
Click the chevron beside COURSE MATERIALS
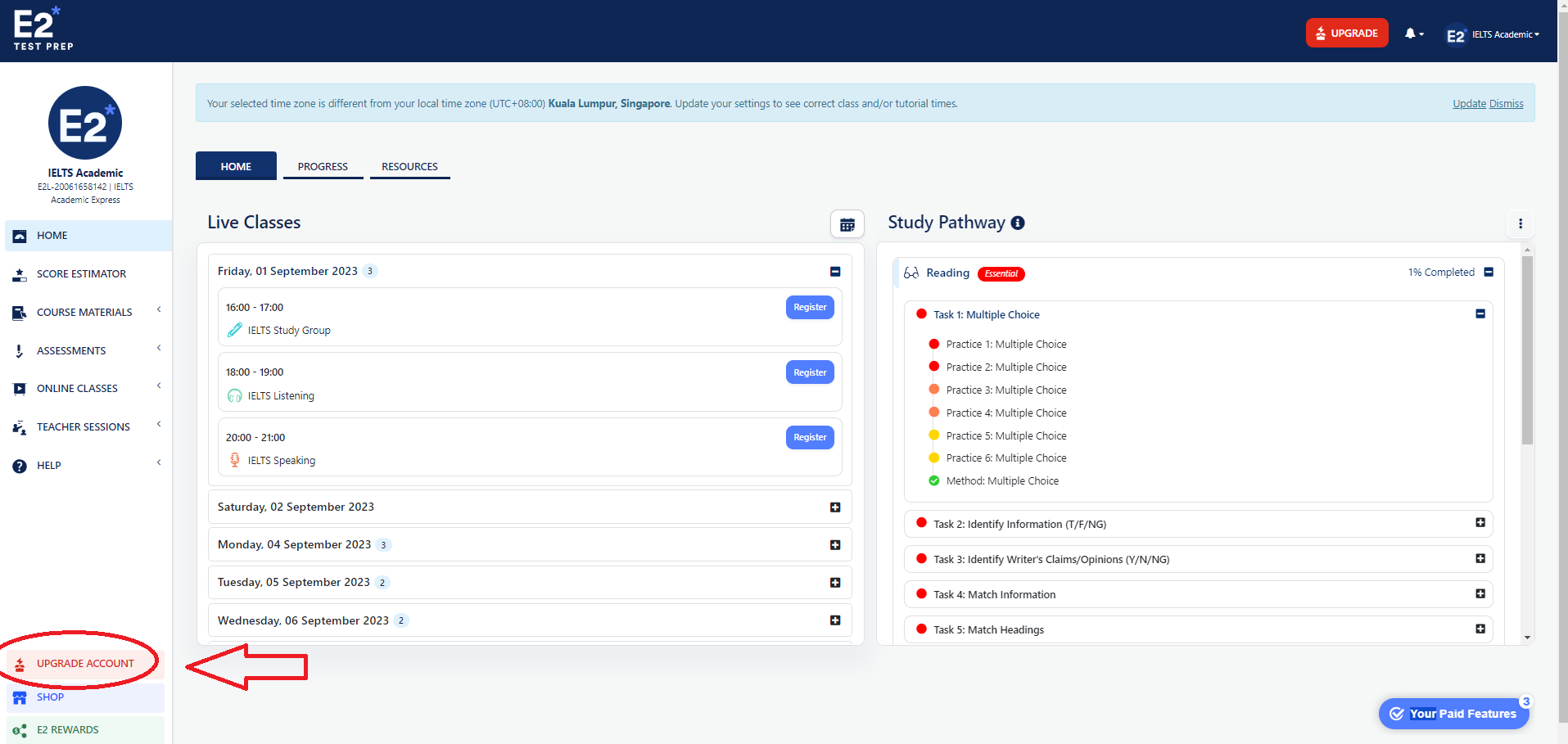pos(159,310)
